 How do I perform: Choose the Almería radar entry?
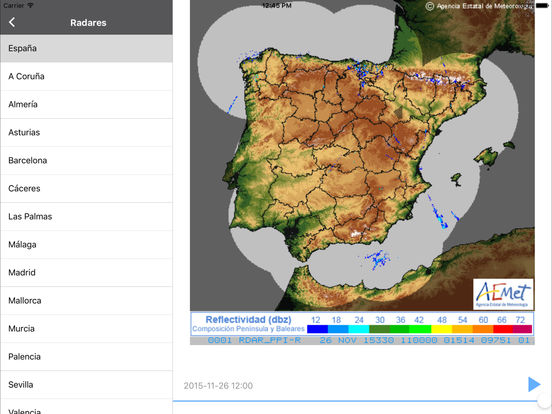click(x=86, y=105)
